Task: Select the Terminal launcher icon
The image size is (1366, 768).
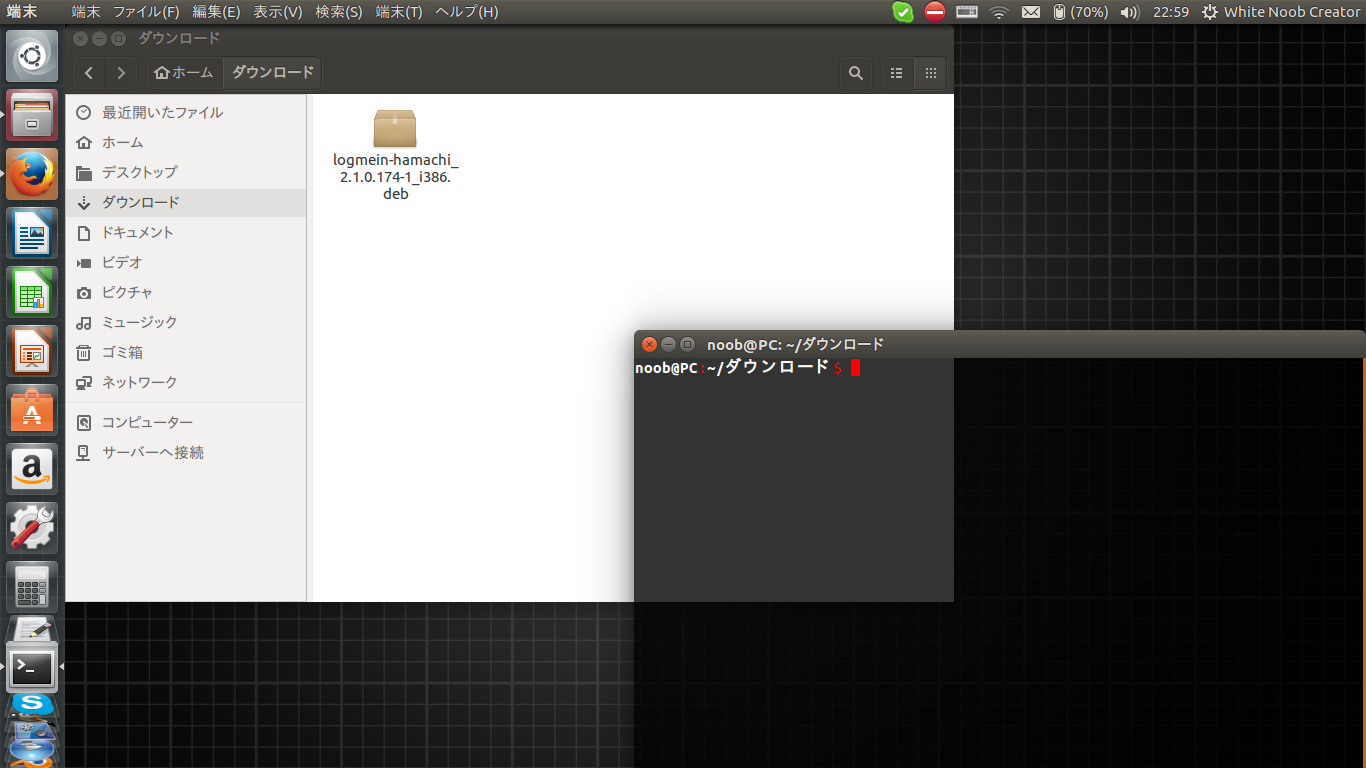Action: click(x=32, y=667)
